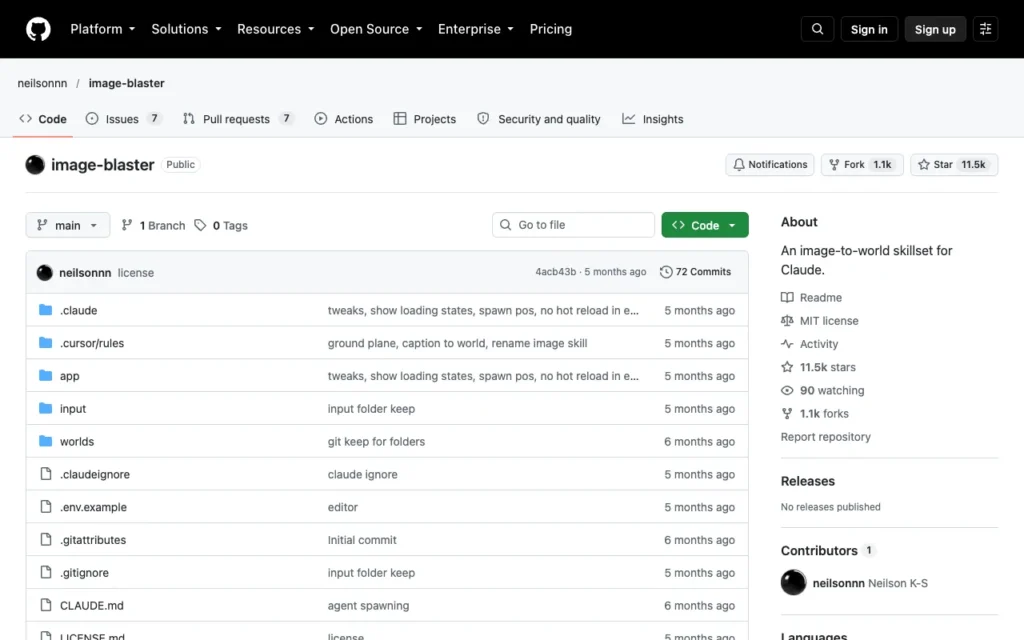Click the app folder icon
Viewport: 1024px width, 640px height.
coord(45,376)
